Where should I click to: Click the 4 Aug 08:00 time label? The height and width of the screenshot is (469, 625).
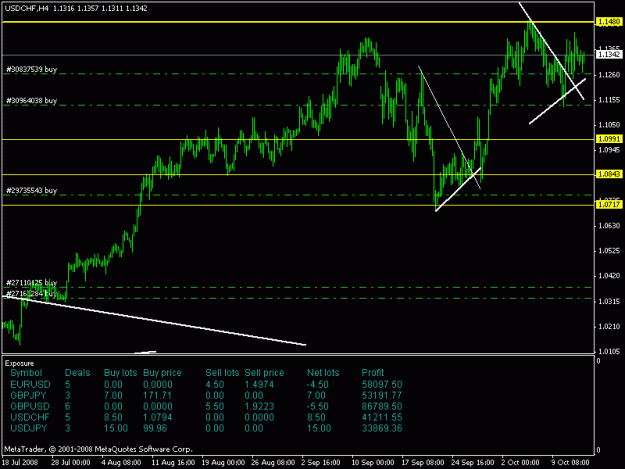coord(121,463)
